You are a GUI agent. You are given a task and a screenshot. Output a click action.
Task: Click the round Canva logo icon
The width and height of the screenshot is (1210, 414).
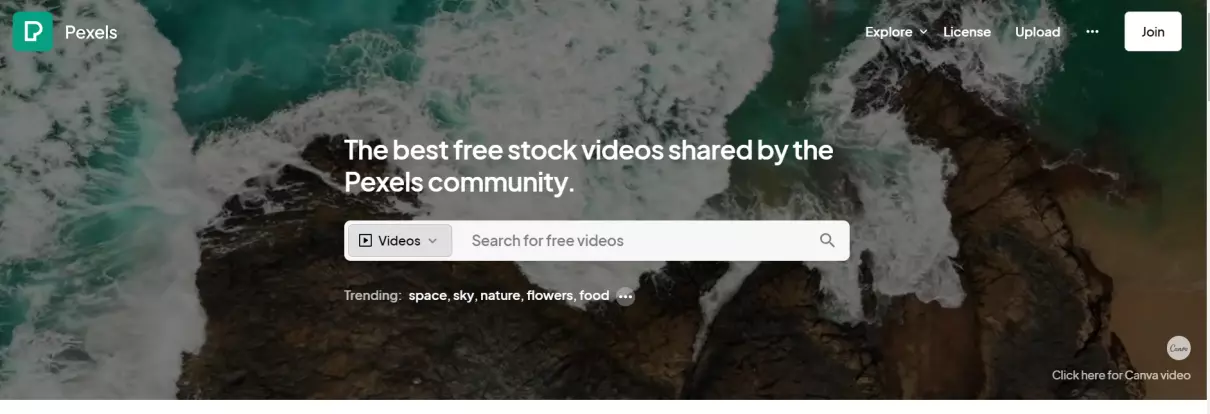tap(1179, 348)
